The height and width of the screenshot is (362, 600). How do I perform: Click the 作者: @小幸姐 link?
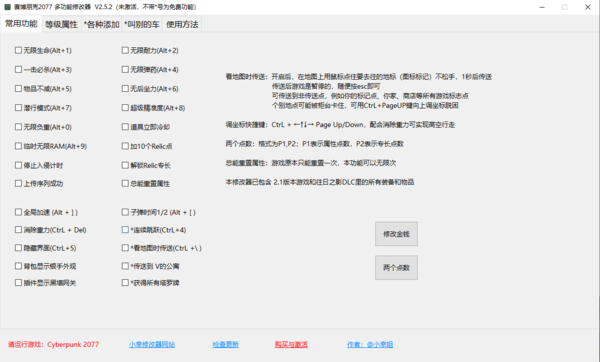[x=370, y=344]
